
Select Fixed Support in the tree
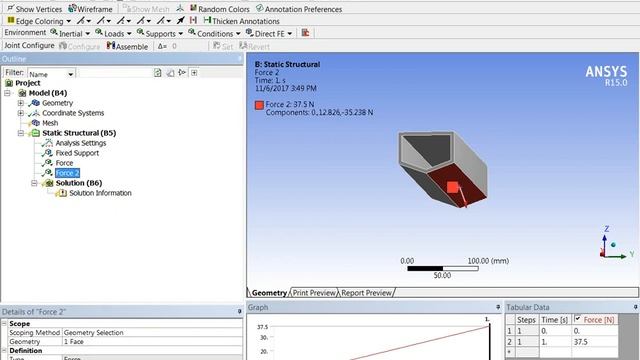tap(77, 153)
